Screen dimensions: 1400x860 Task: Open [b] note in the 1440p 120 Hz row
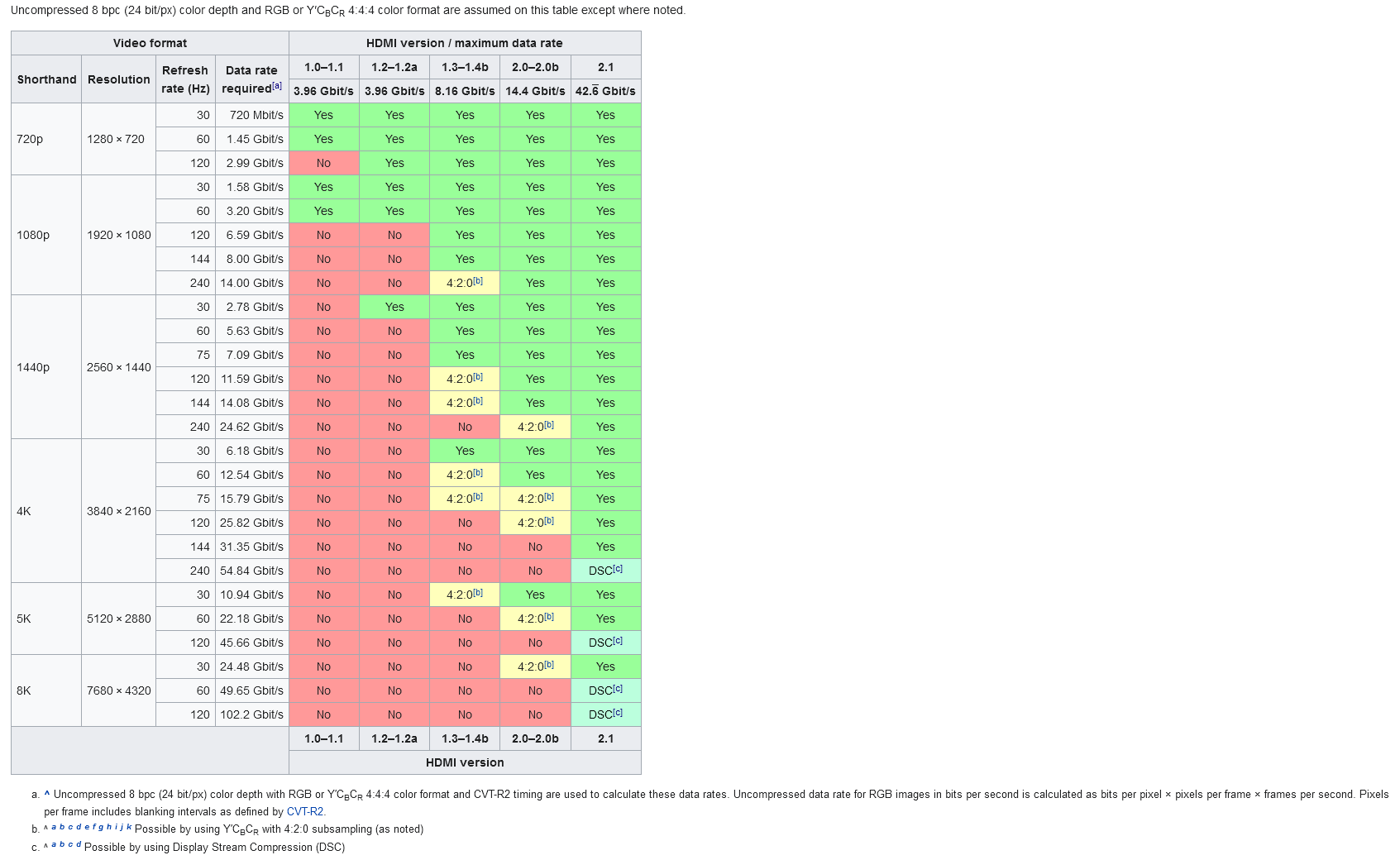coord(478,377)
